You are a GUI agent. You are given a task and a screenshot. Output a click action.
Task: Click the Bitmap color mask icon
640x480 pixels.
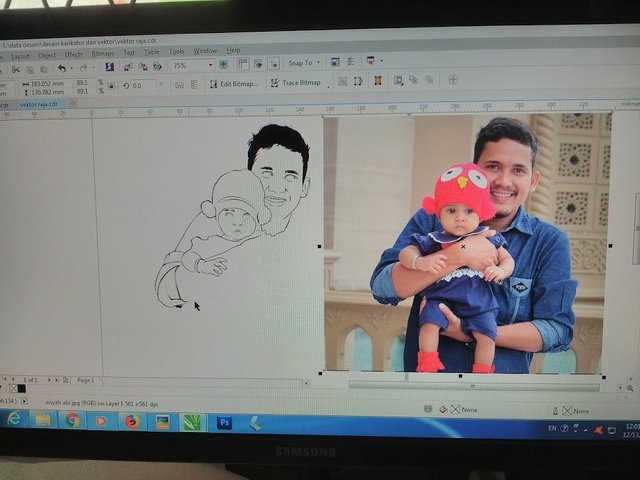tap(398, 80)
